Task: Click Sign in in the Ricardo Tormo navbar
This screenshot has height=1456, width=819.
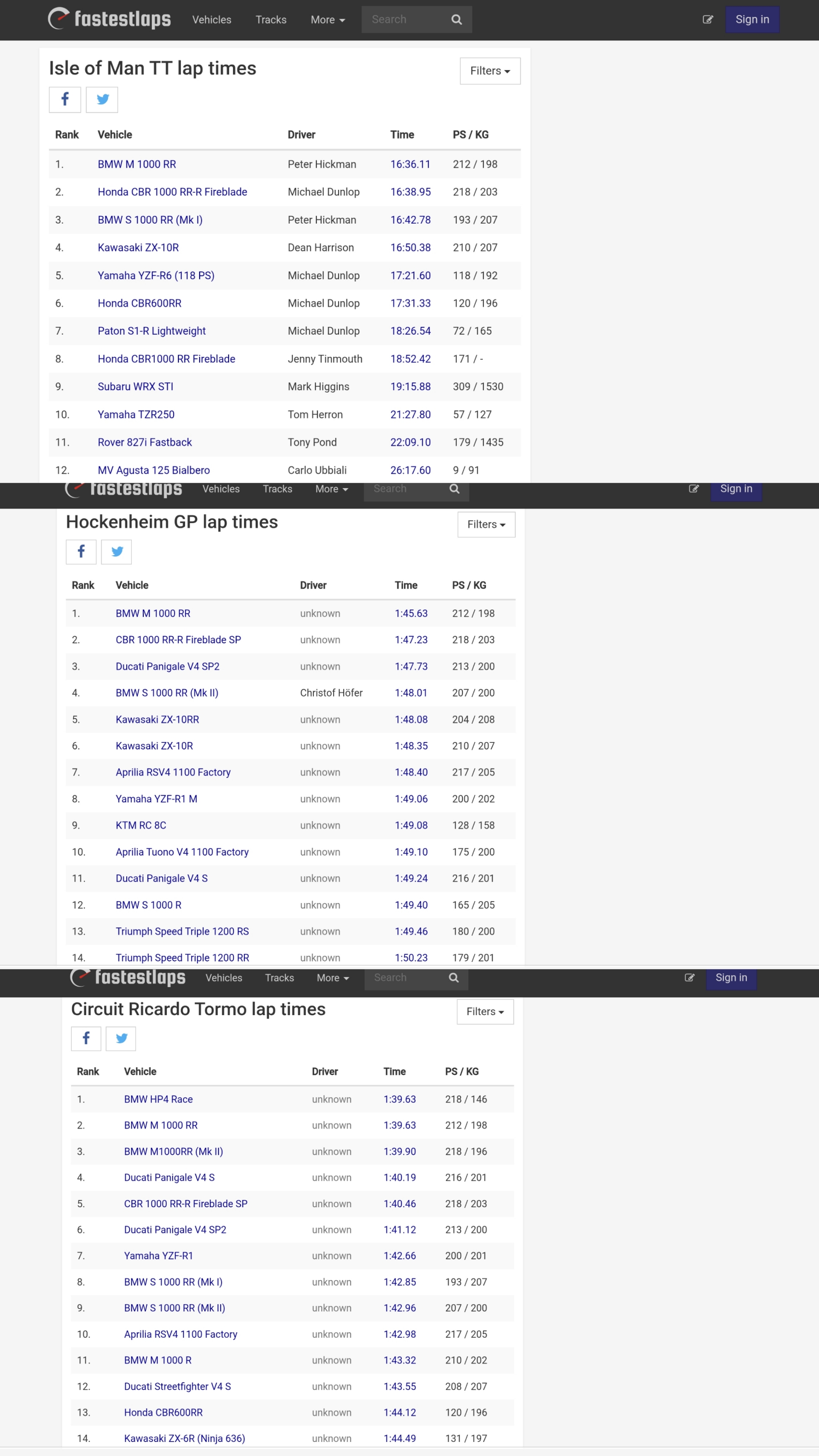Action: tap(732, 978)
